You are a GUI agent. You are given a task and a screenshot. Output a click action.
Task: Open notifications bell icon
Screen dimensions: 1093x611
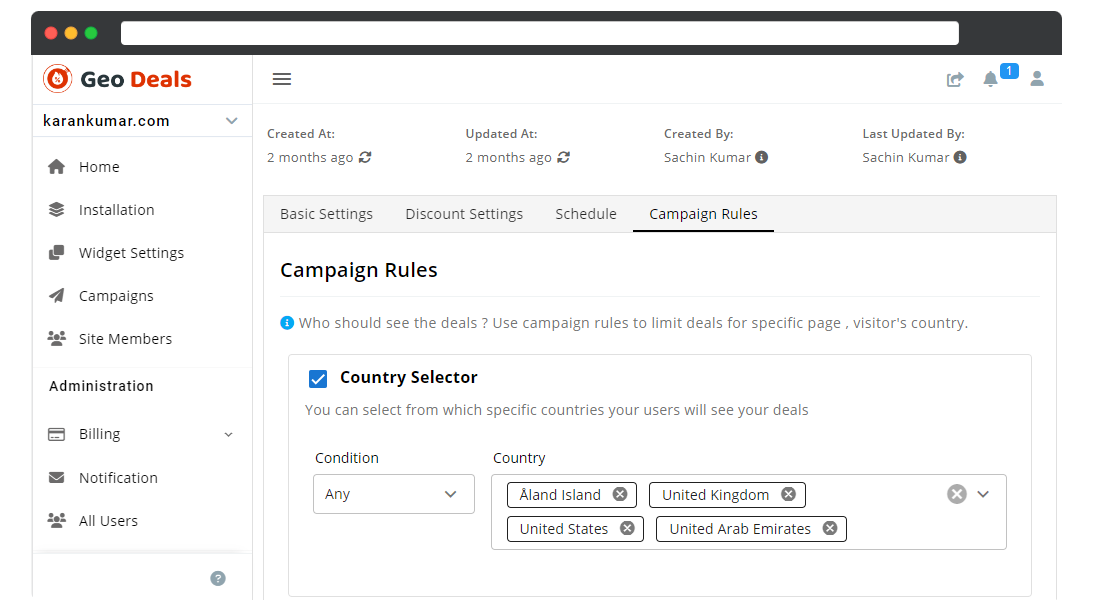point(990,79)
